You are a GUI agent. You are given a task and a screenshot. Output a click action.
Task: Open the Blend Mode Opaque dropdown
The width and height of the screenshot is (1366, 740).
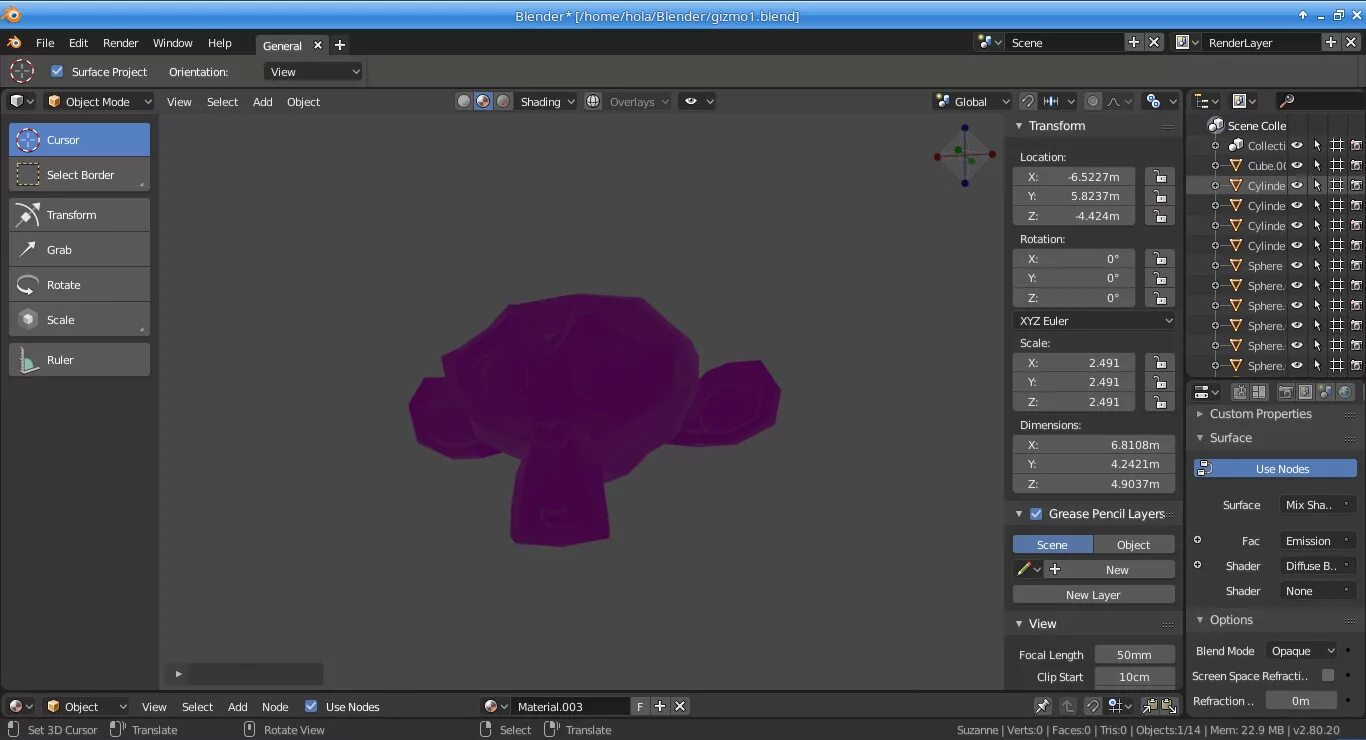pyautogui.click(x=1302, y=650)
